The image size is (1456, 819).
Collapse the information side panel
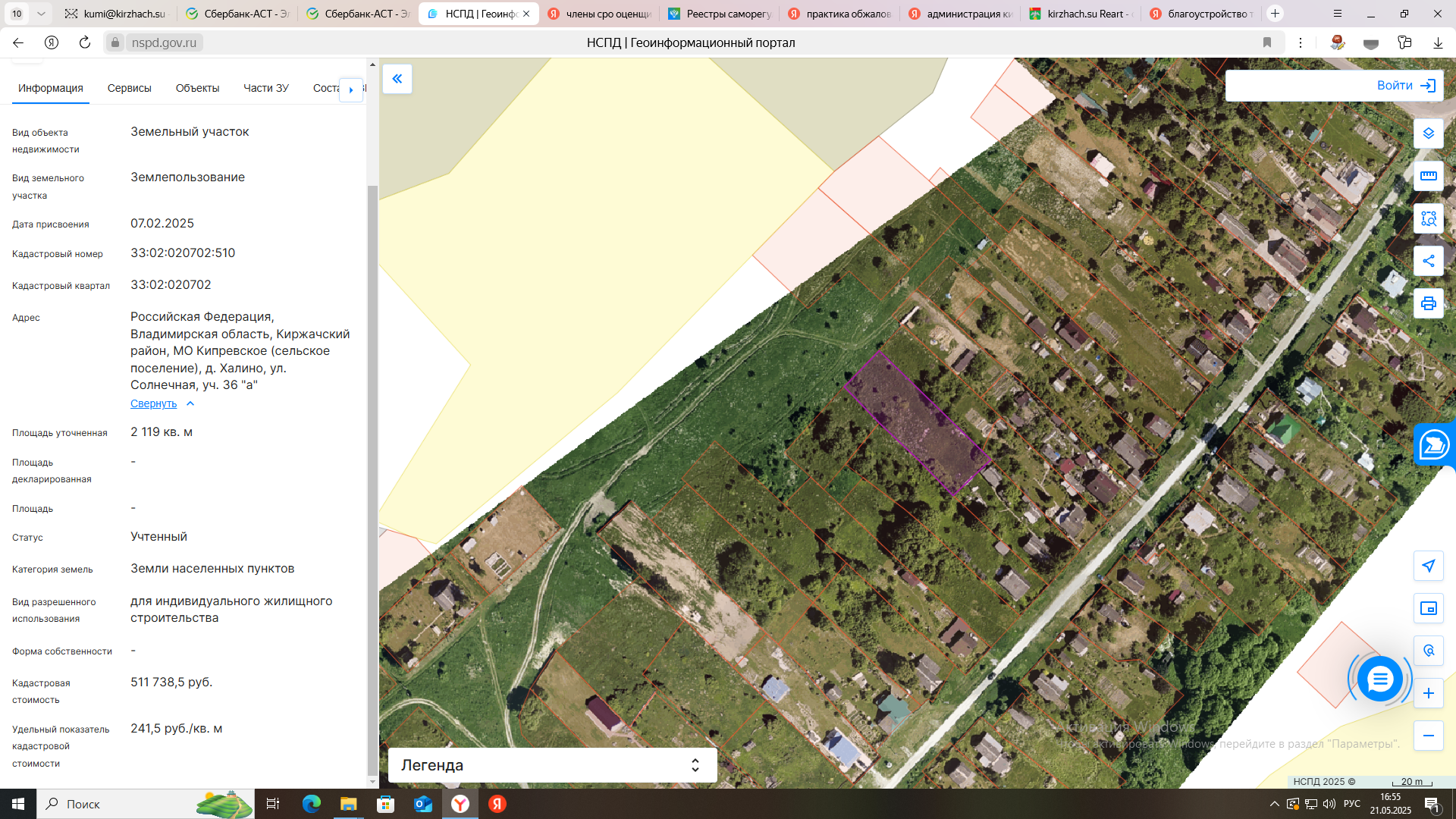[397, 79]
